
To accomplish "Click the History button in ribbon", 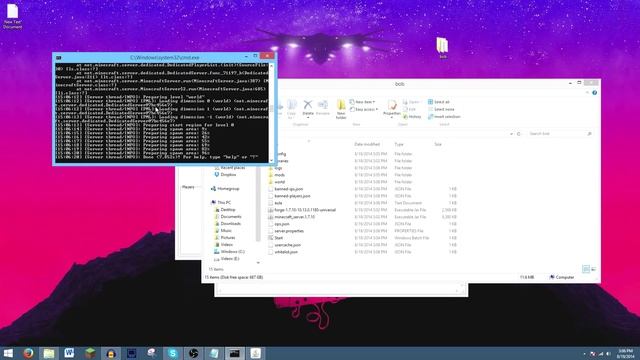I will click(412, 117).
